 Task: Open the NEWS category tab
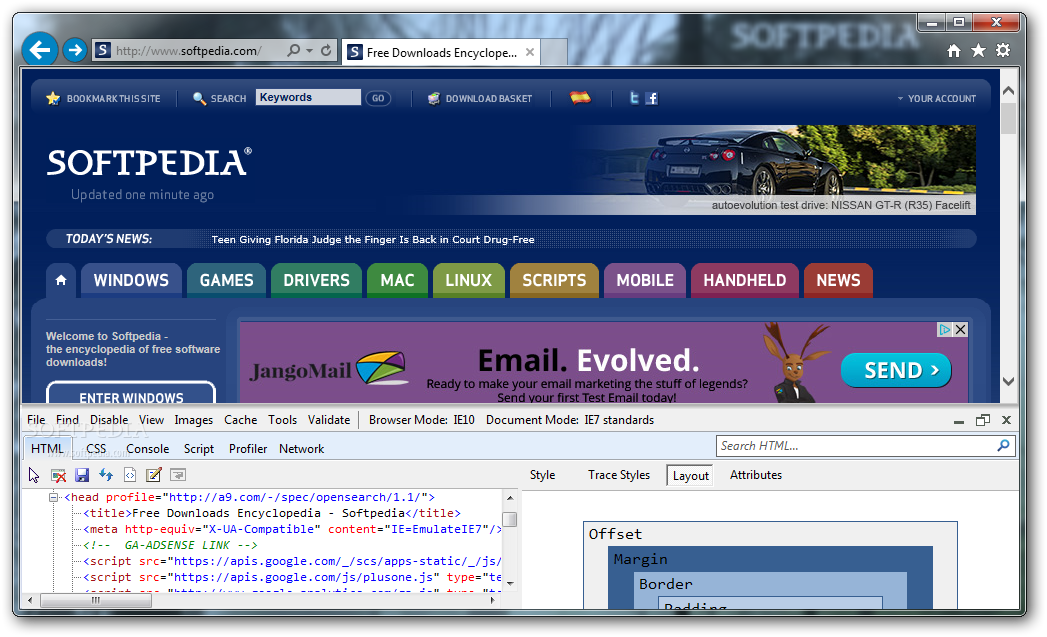(839, 280)
